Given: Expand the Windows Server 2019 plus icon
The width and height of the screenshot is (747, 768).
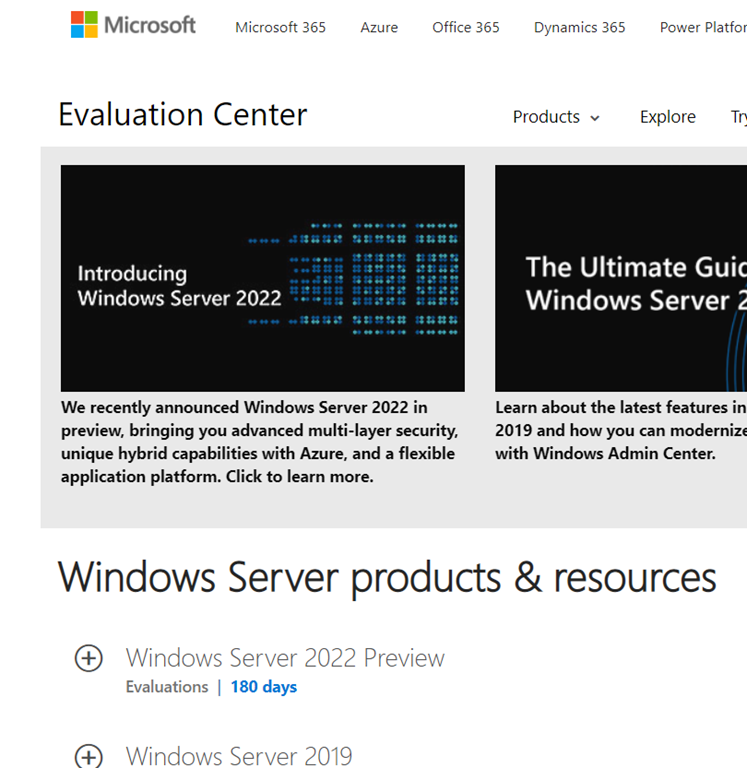Looking at the screenshot, I should (89, 757).
